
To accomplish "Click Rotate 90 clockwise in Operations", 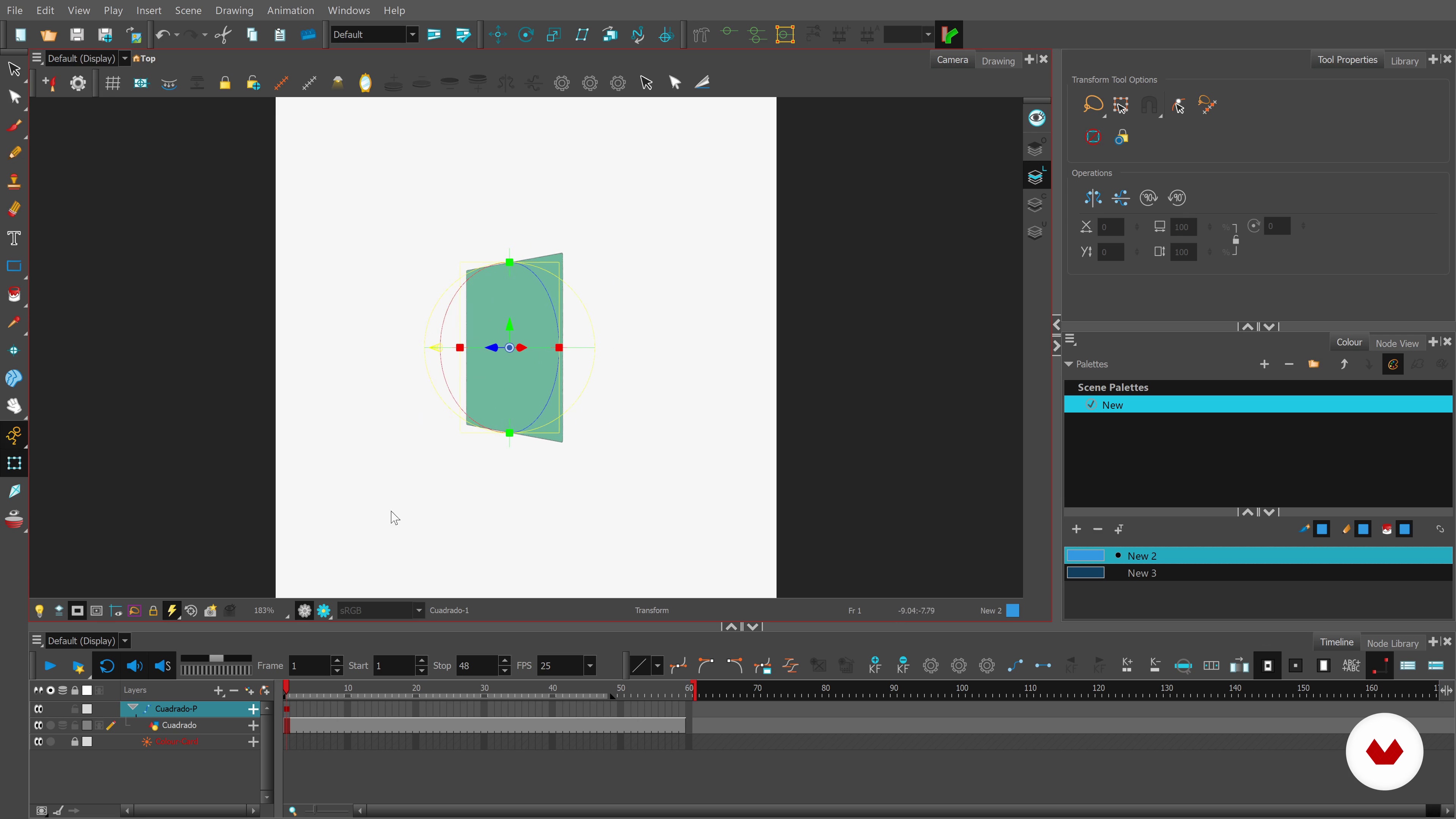I will click(1148, 198).
